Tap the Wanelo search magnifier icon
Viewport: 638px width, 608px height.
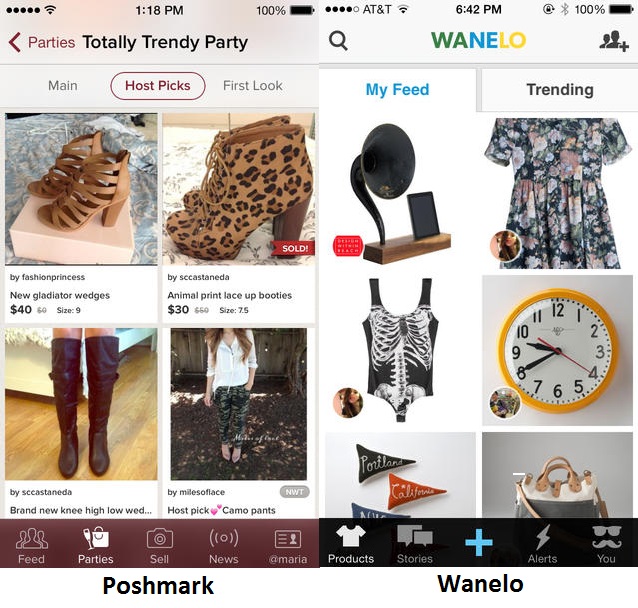pos(338,41)
